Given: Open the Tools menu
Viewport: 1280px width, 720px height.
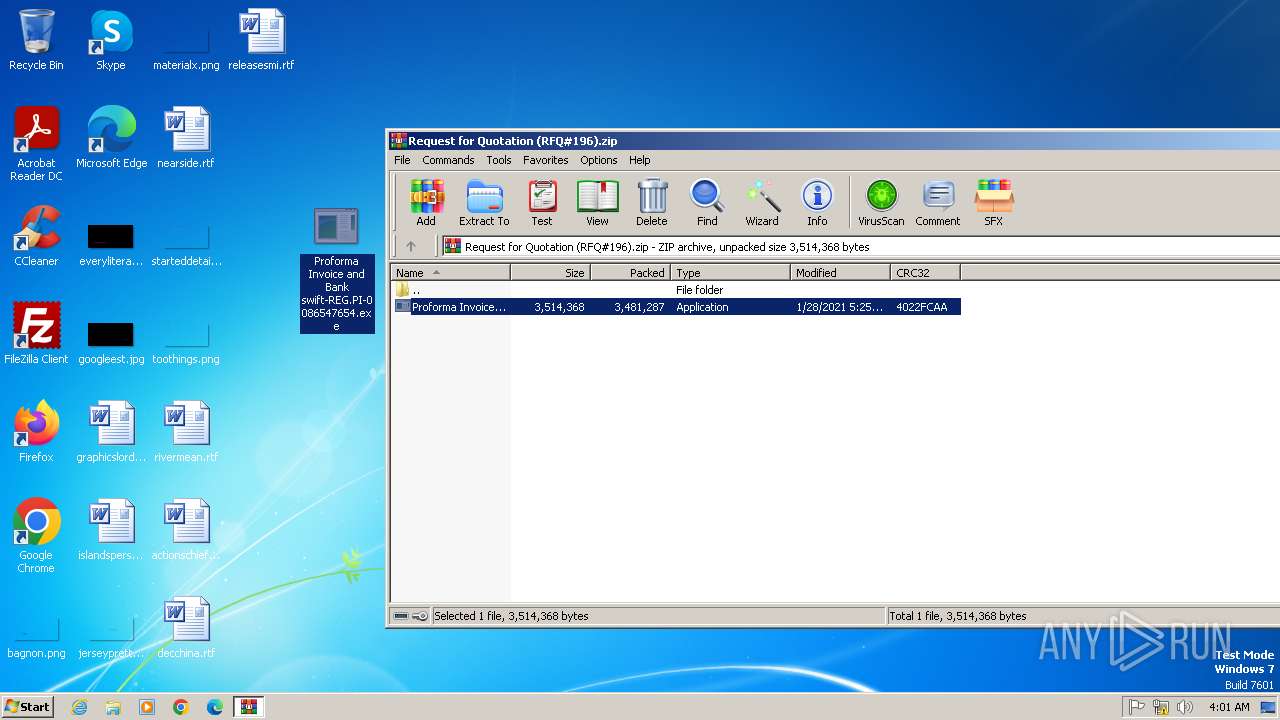Looking at the screenshot, I should coord(499,160).
